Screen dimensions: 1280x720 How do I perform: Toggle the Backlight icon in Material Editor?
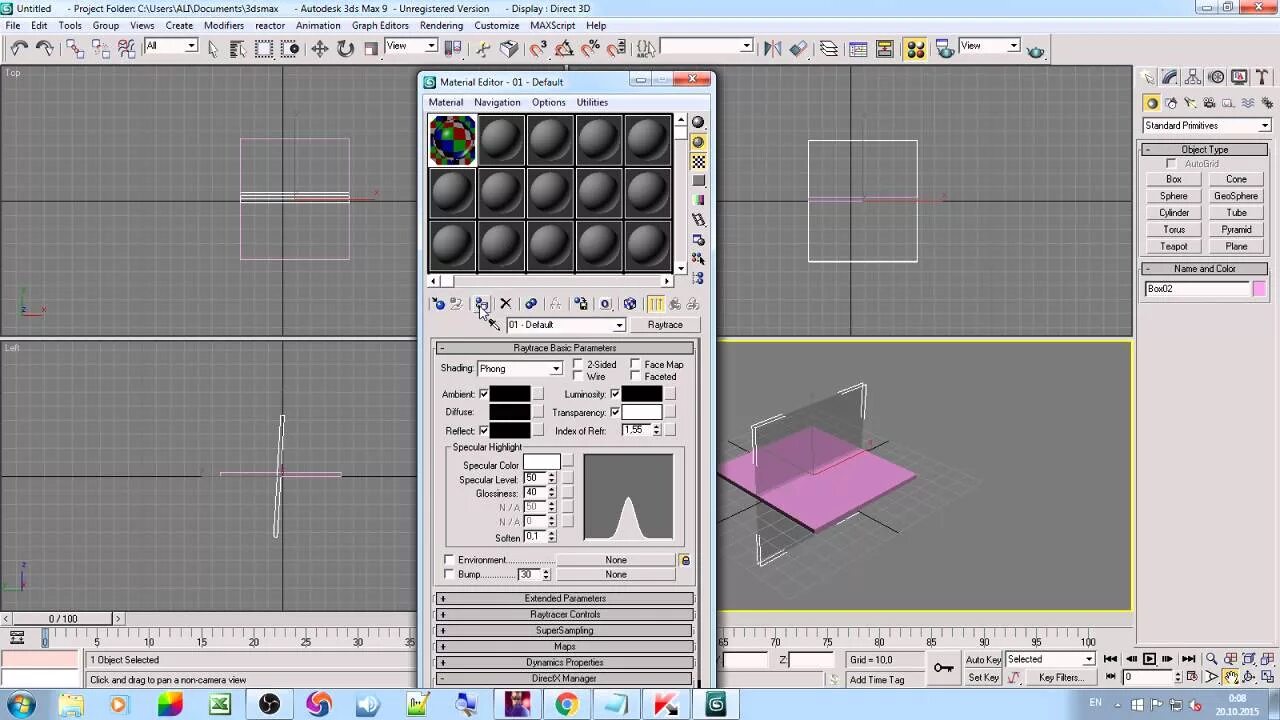pos(698,142)
